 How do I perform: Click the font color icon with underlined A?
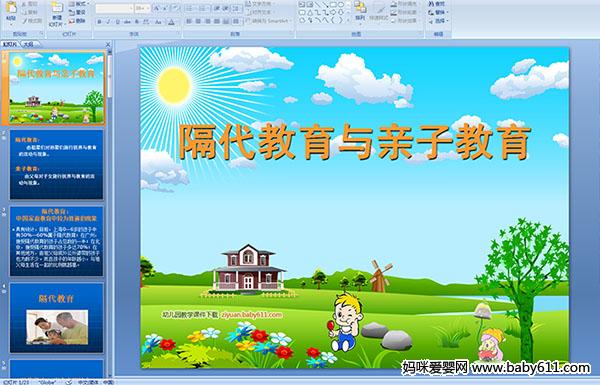(x=171, y=22)
